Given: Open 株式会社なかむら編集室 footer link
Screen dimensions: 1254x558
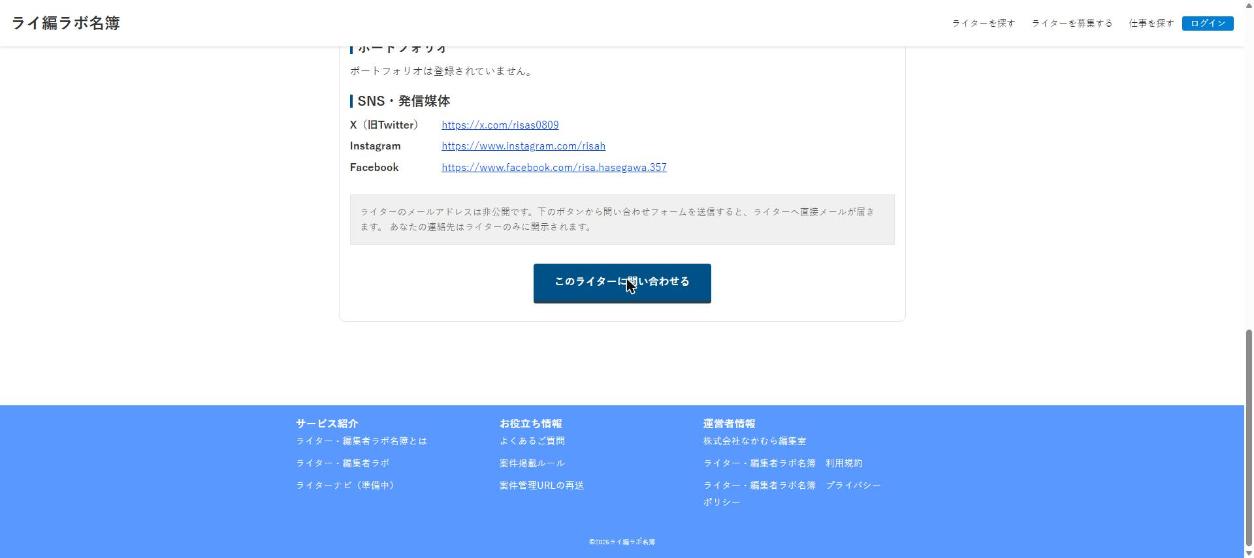Looking at the screenshot, I should tap(755, 441).
